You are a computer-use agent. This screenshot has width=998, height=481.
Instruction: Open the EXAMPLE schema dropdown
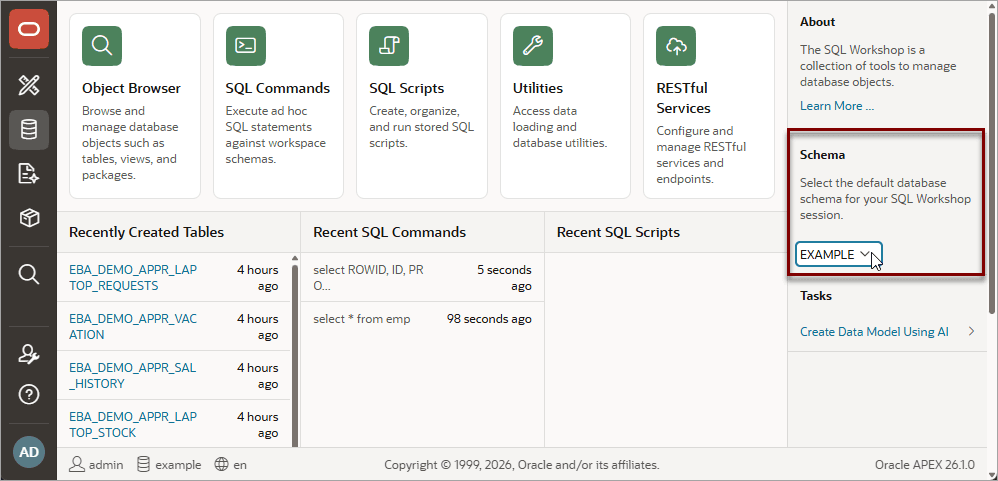(x=838, y=254)
